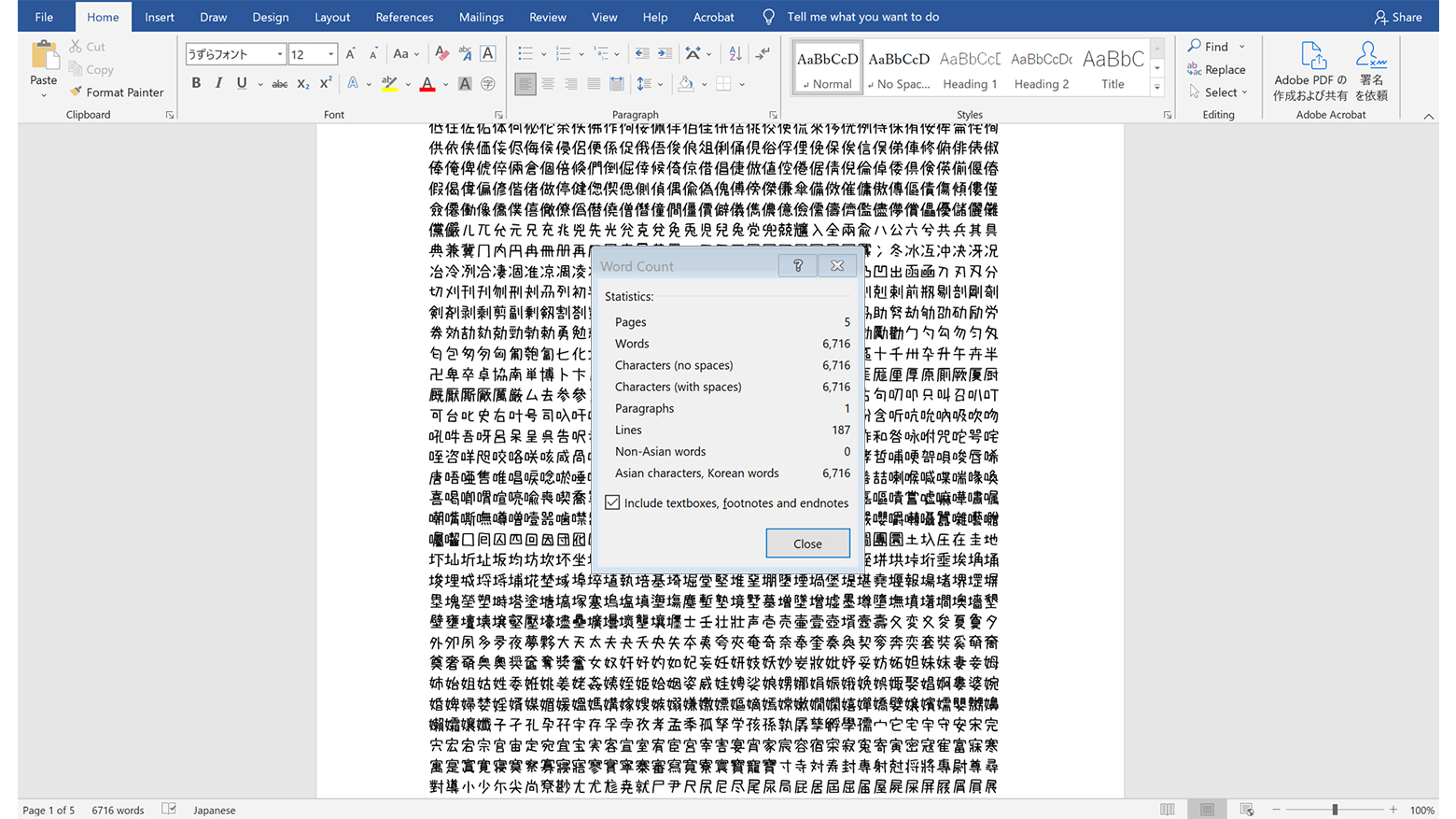This screenshot has width=1456, height=819.
Task: Decrease font size with Shrink Font
Action: pyautogui.click(x=373, y=54)
